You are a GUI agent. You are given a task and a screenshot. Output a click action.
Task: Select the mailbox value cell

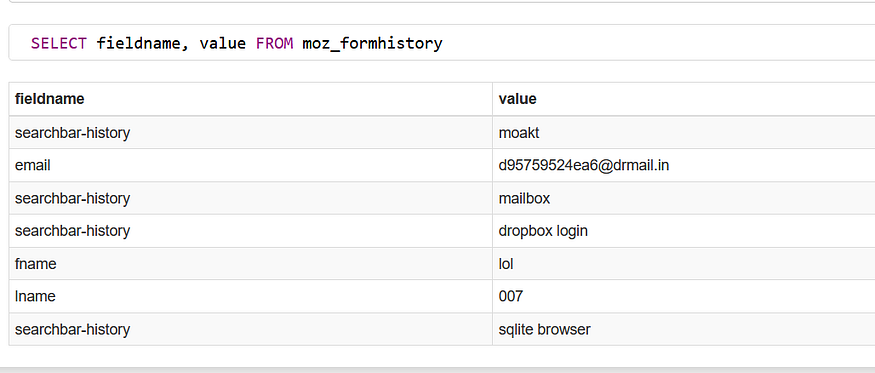click(x=684, y=198)
